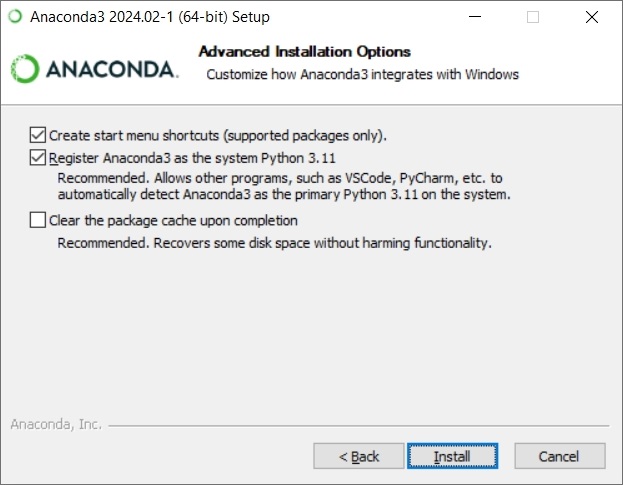Click the VSCode, PyCharm recommendation description
Viewport: 623px width, 485px height.
pos(284,186)
